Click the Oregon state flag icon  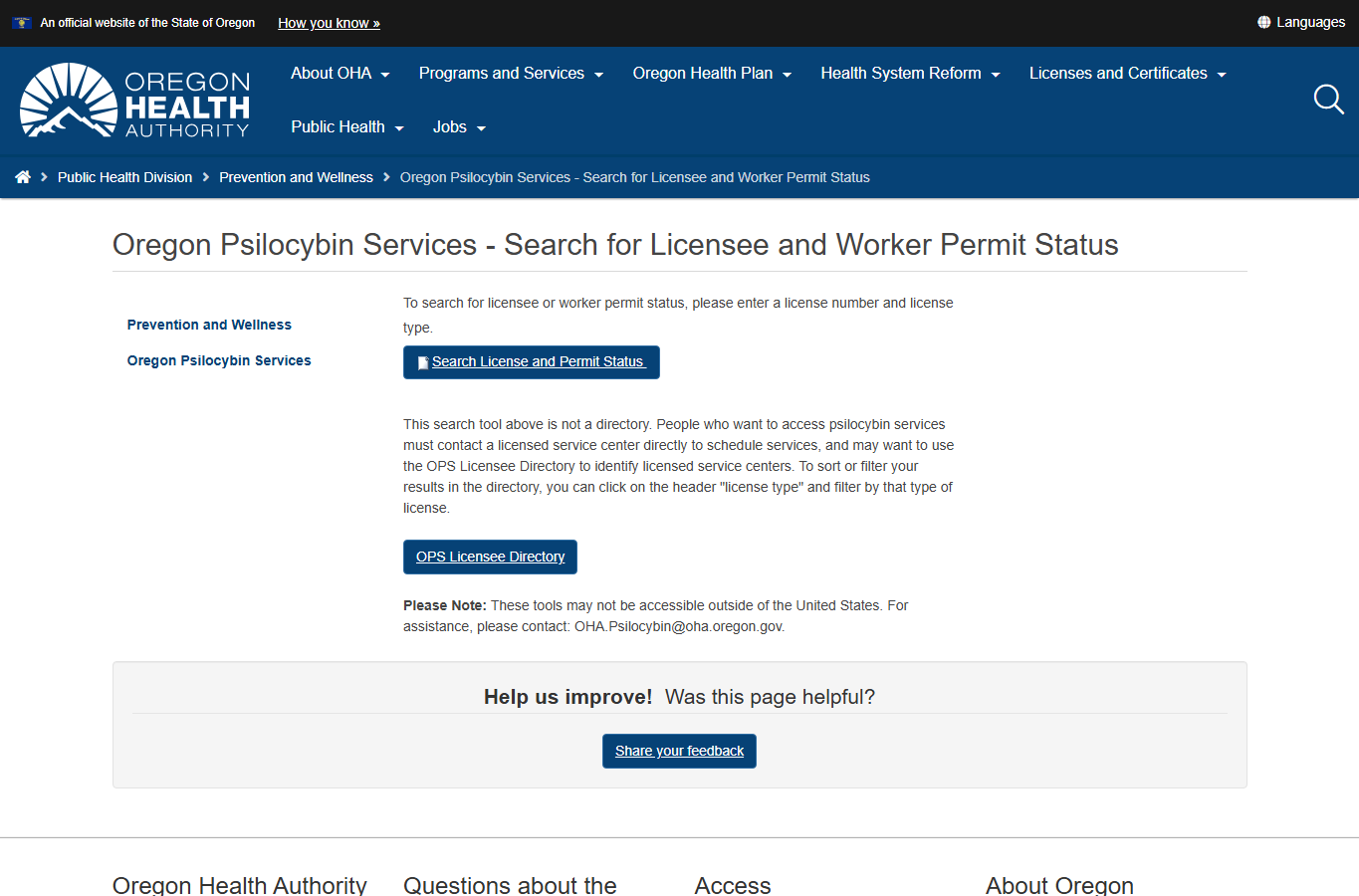22,23
